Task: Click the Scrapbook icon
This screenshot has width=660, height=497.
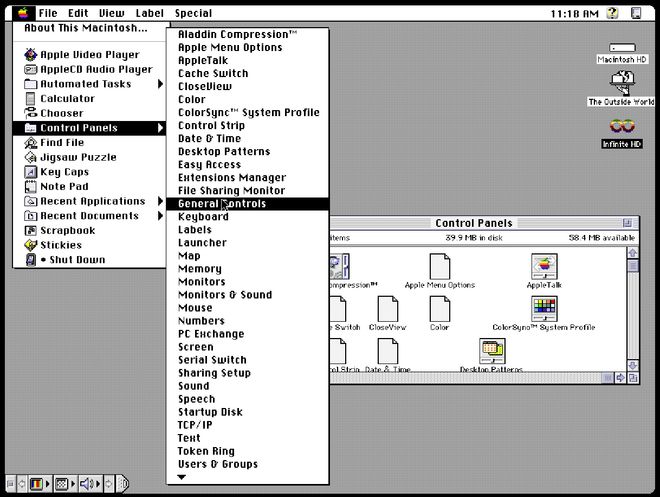Action: (31, 231)
